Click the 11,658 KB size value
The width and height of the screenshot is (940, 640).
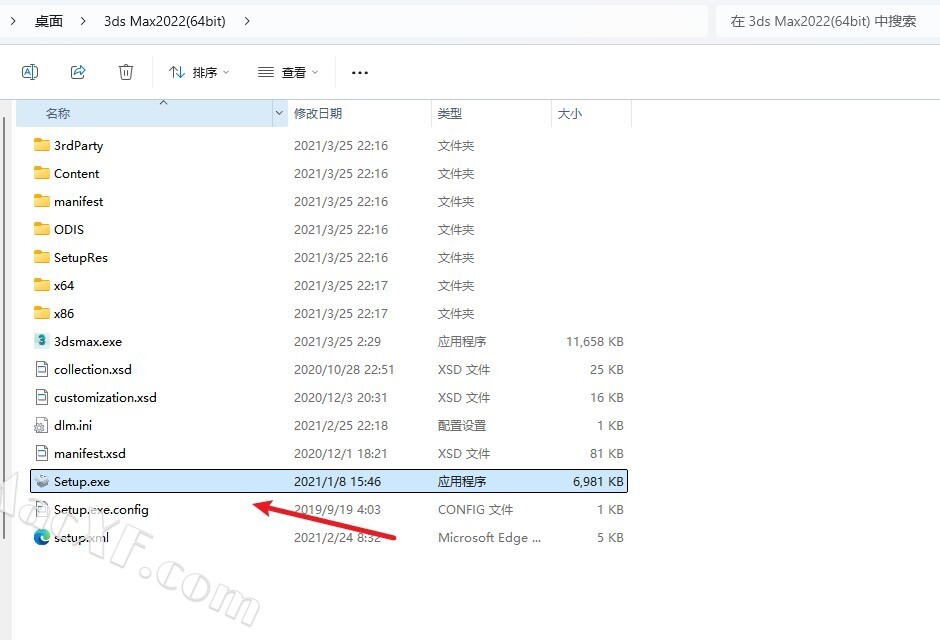595,342
